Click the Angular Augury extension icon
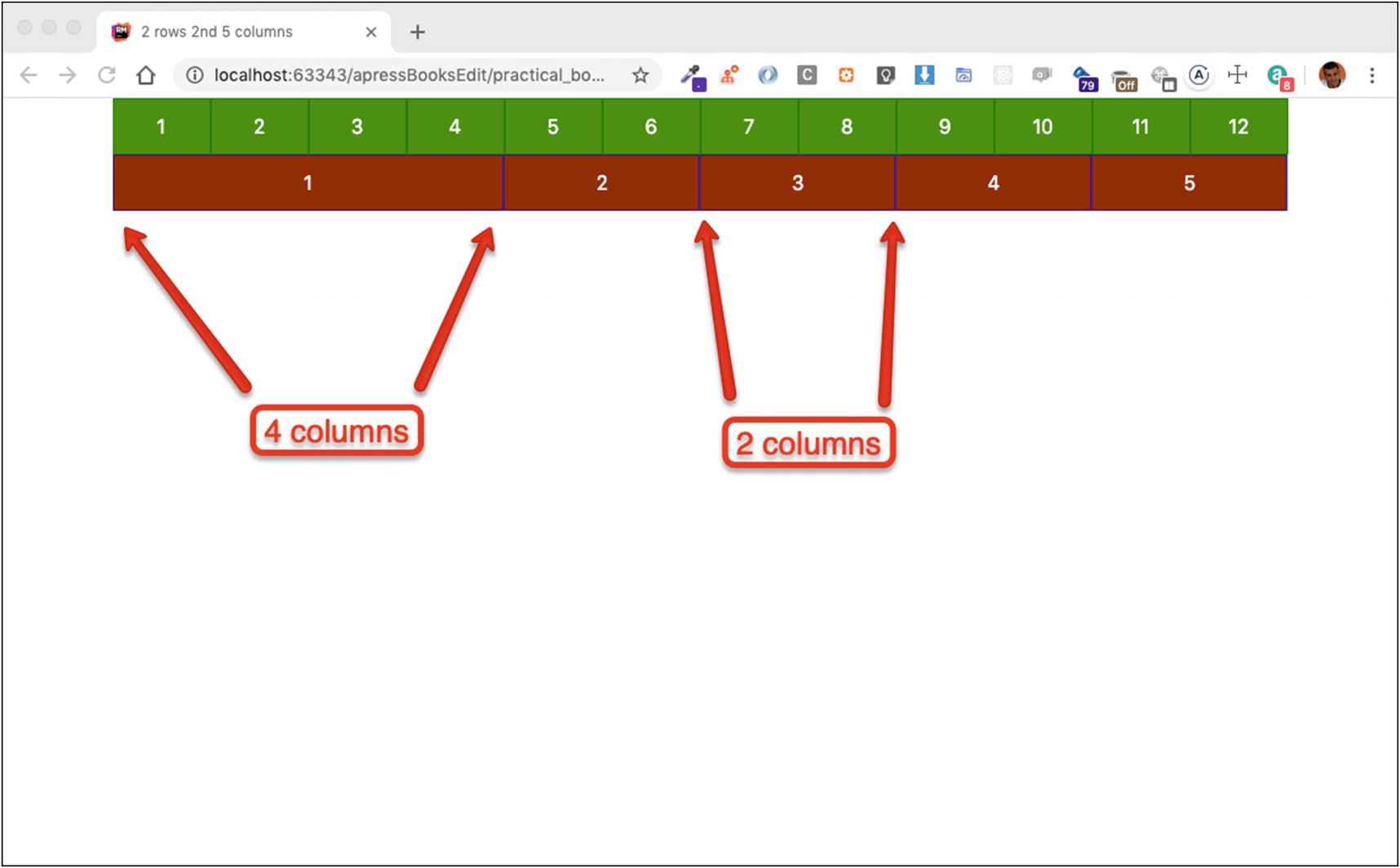This screenshot has height=868, width=1400. (1198, 76)
